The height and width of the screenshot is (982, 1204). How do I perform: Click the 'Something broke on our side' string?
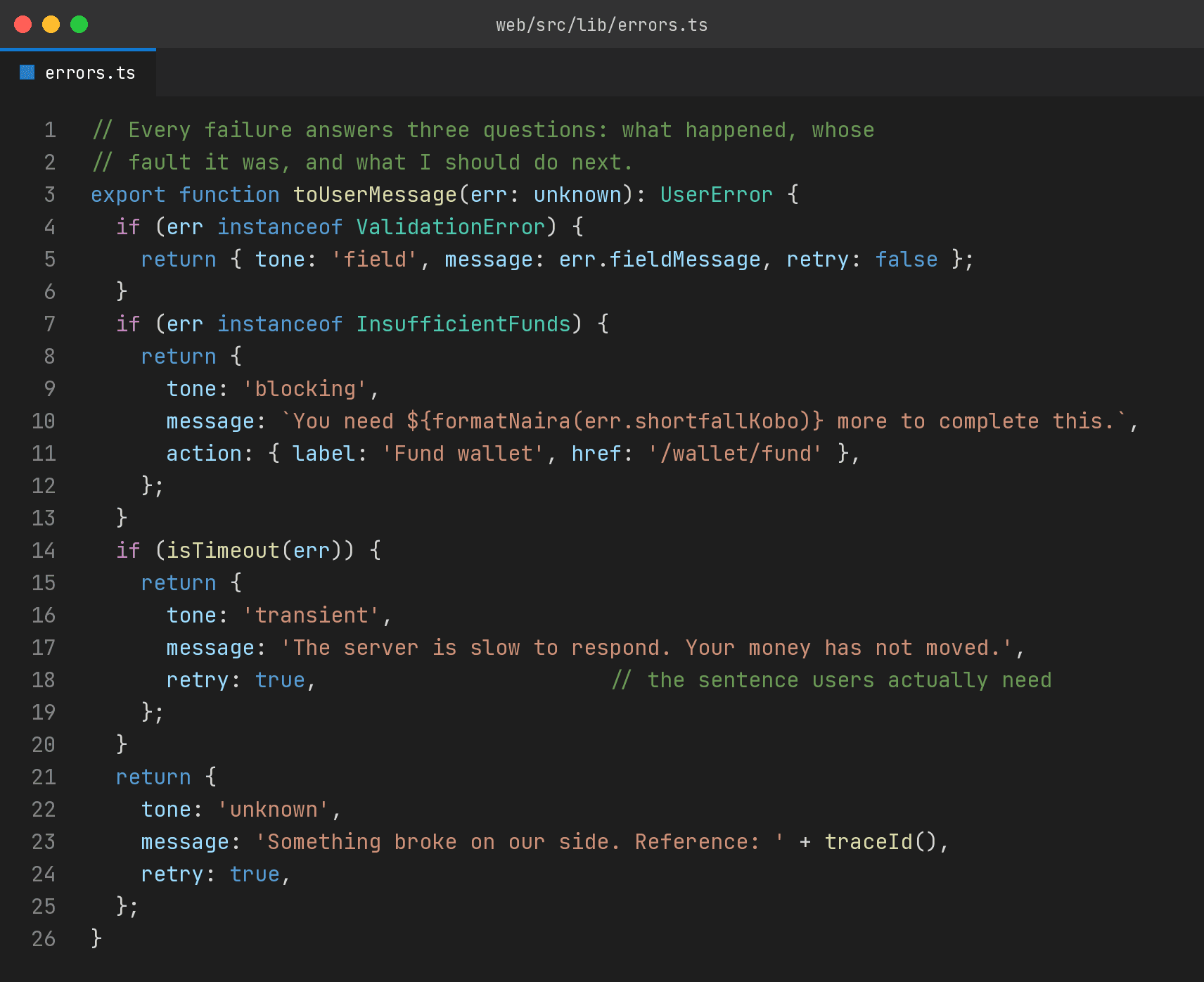(x=520, y=842)
